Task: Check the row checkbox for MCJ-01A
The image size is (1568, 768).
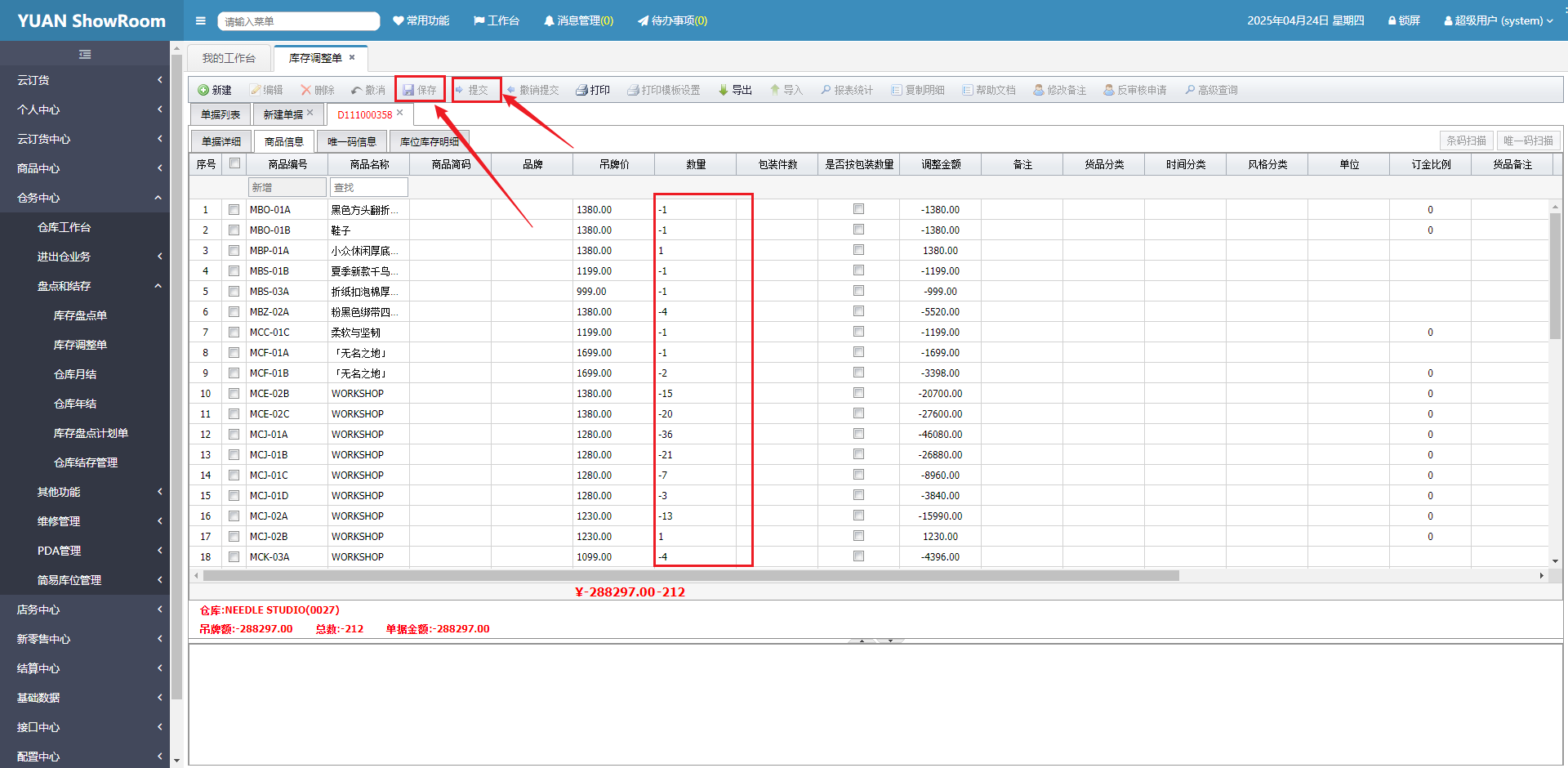Action: (x=234, y=434)
